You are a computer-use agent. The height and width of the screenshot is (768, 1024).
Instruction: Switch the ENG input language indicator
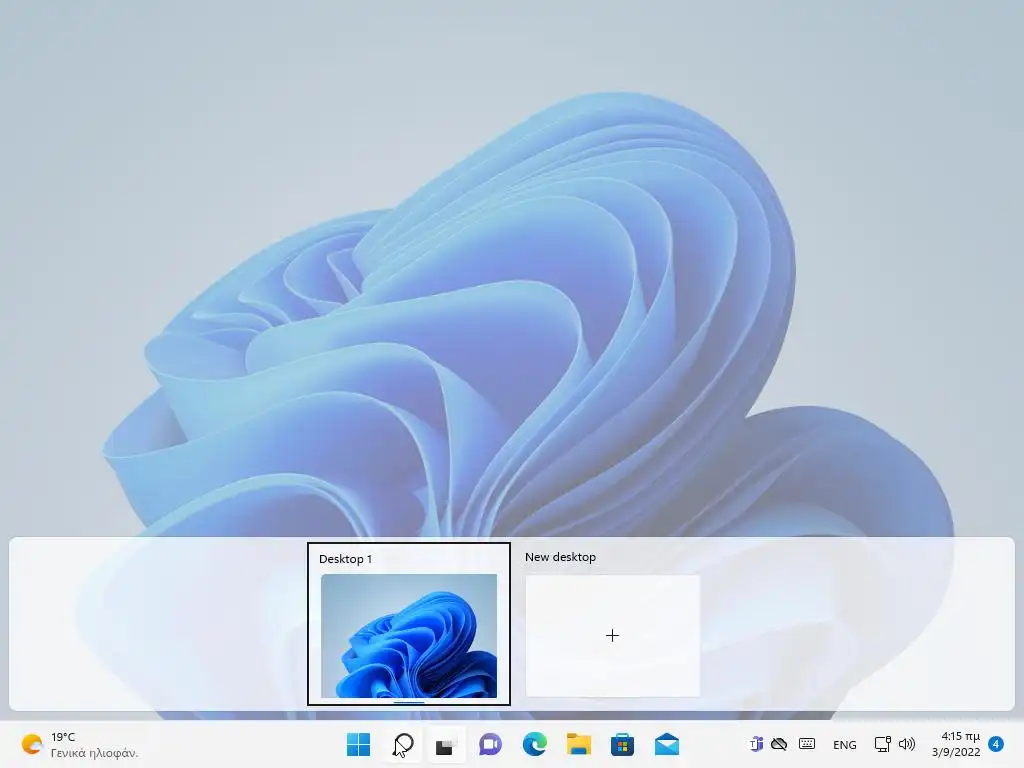(x=844, y=744)
